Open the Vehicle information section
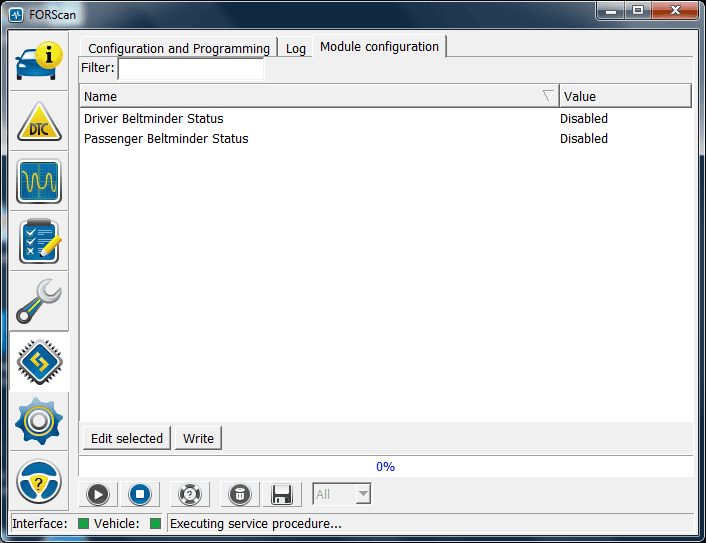The image size is (706, 543). tap(39, 61)
